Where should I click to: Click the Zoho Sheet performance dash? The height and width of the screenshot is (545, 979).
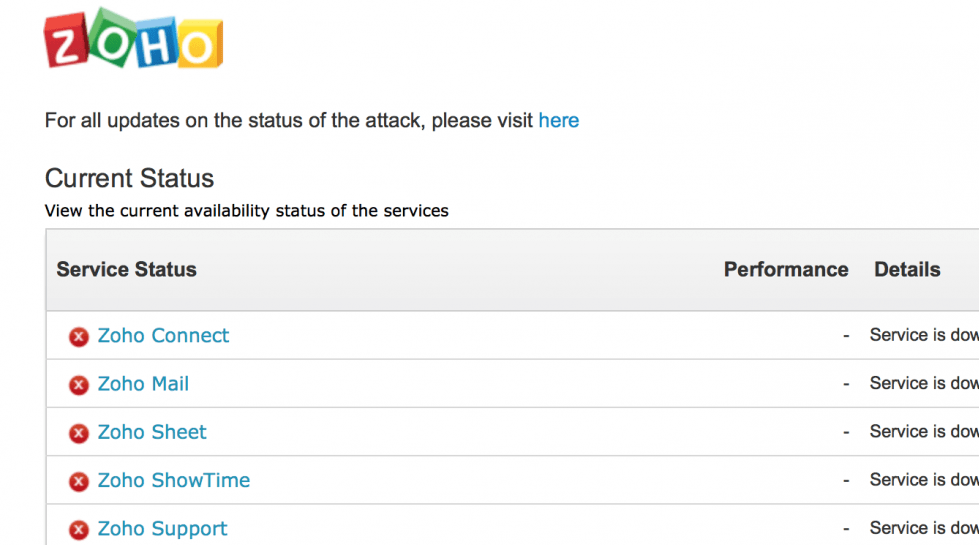(846, 432)
